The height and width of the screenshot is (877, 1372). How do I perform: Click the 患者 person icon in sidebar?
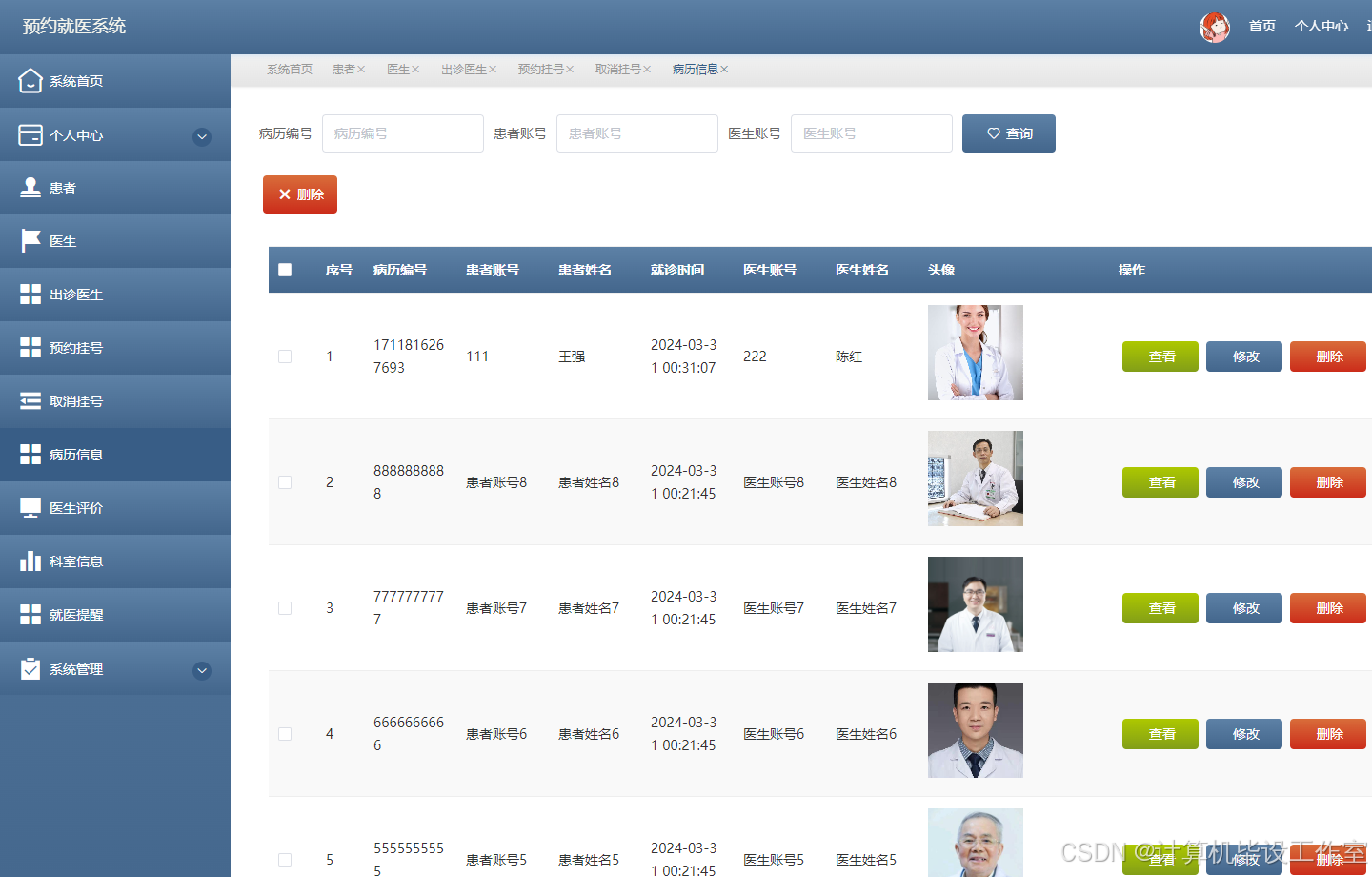[29, 187]
